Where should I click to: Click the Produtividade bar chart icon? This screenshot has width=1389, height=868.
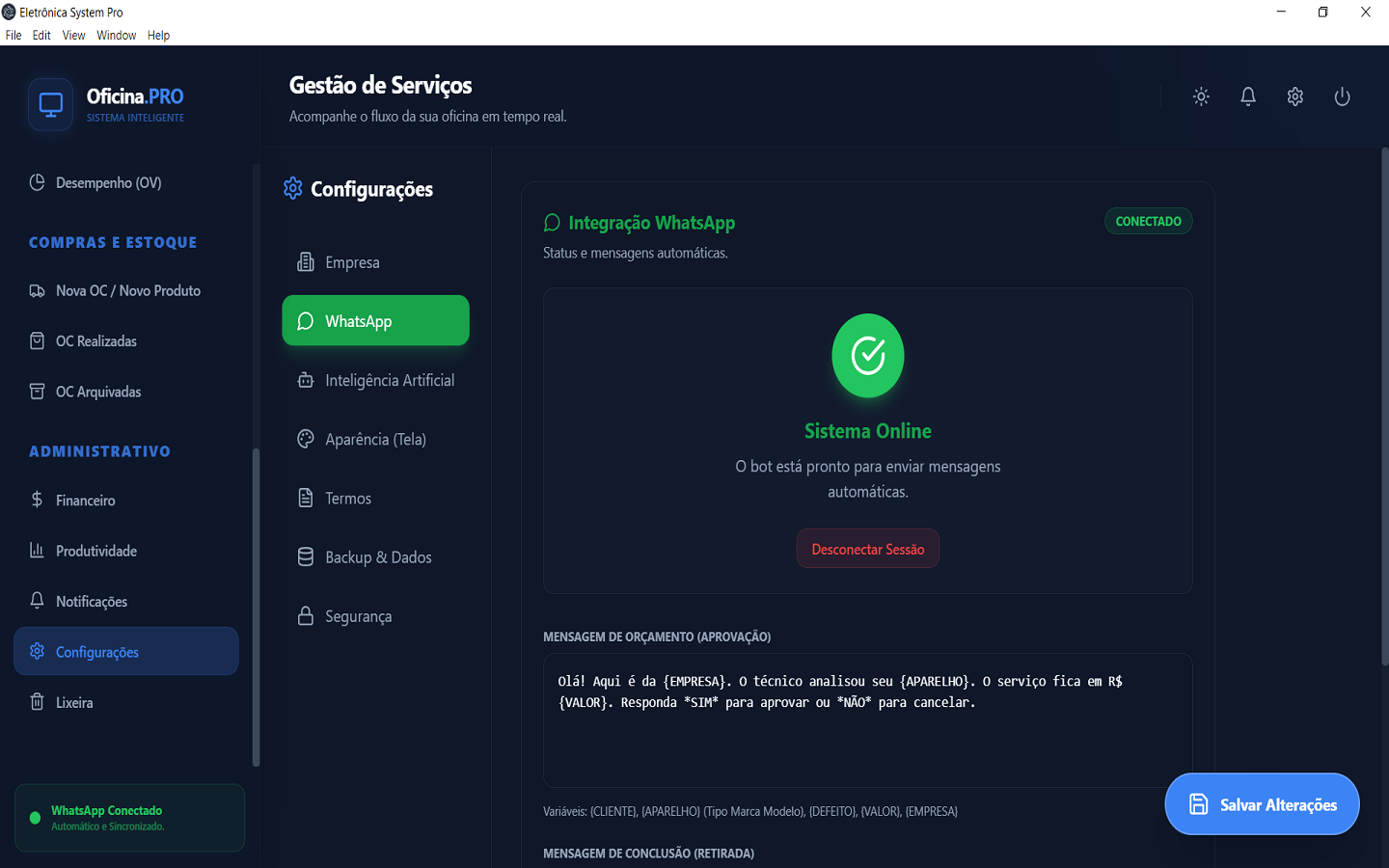coord(37,550)
